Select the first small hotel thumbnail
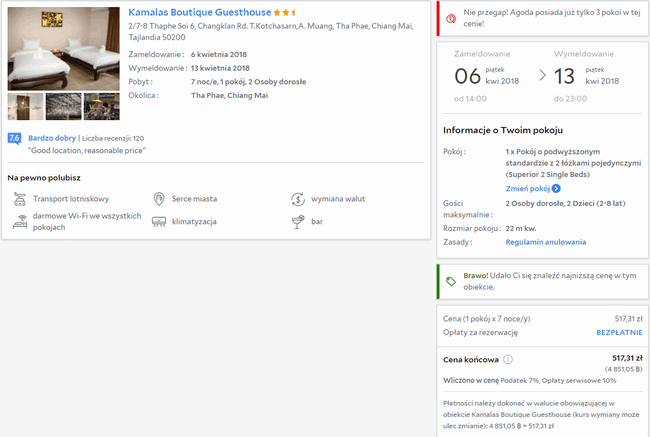This screenshot has width=650, height=437. point(25,107)
